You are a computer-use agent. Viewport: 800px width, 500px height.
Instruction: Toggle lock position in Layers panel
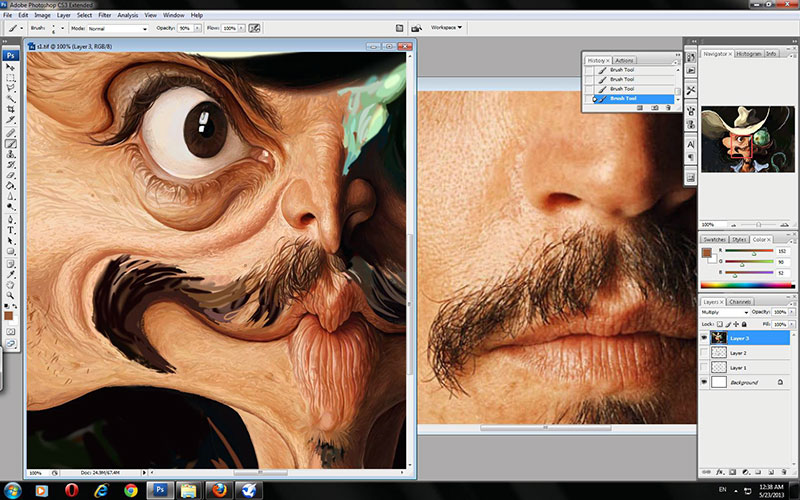coord(736,324)
